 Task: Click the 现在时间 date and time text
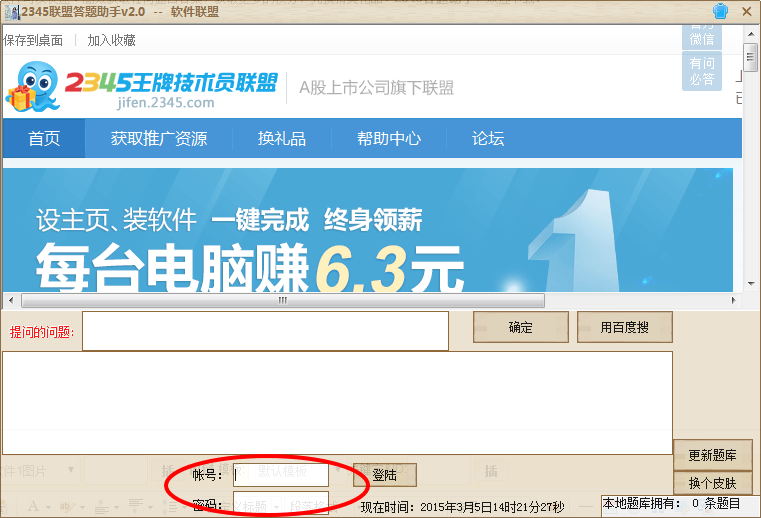462,507
